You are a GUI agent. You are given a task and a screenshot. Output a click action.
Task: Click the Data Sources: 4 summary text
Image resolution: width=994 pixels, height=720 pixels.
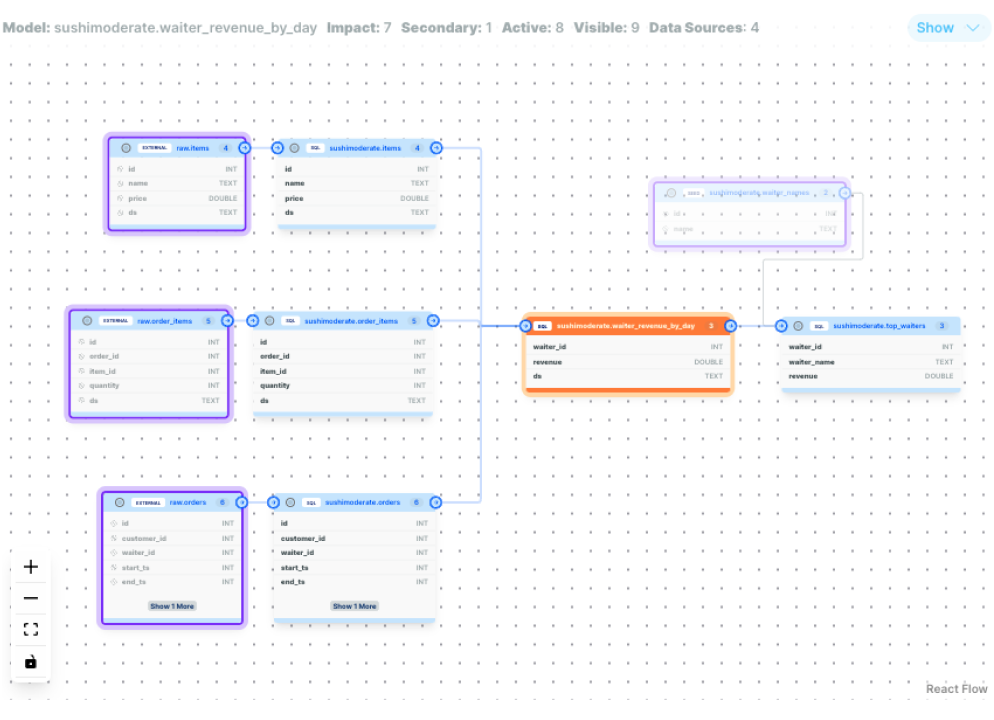[x=704, y=28]
